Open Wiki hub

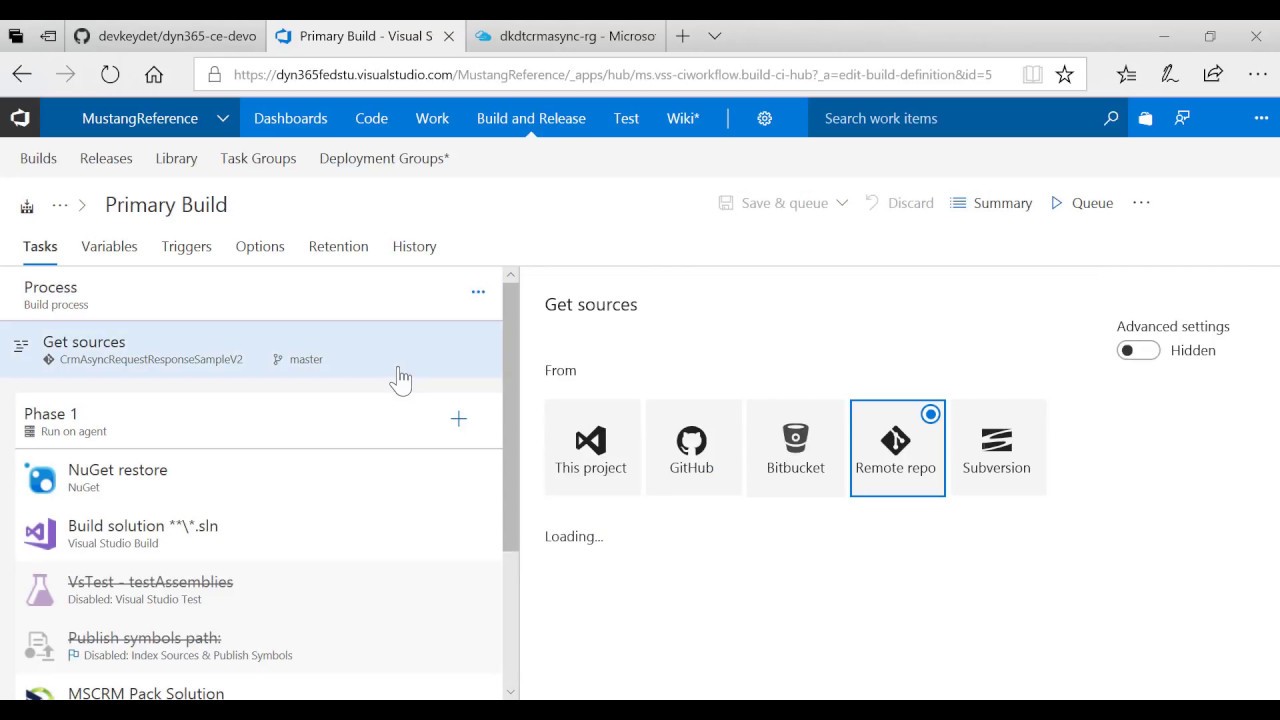683,118
